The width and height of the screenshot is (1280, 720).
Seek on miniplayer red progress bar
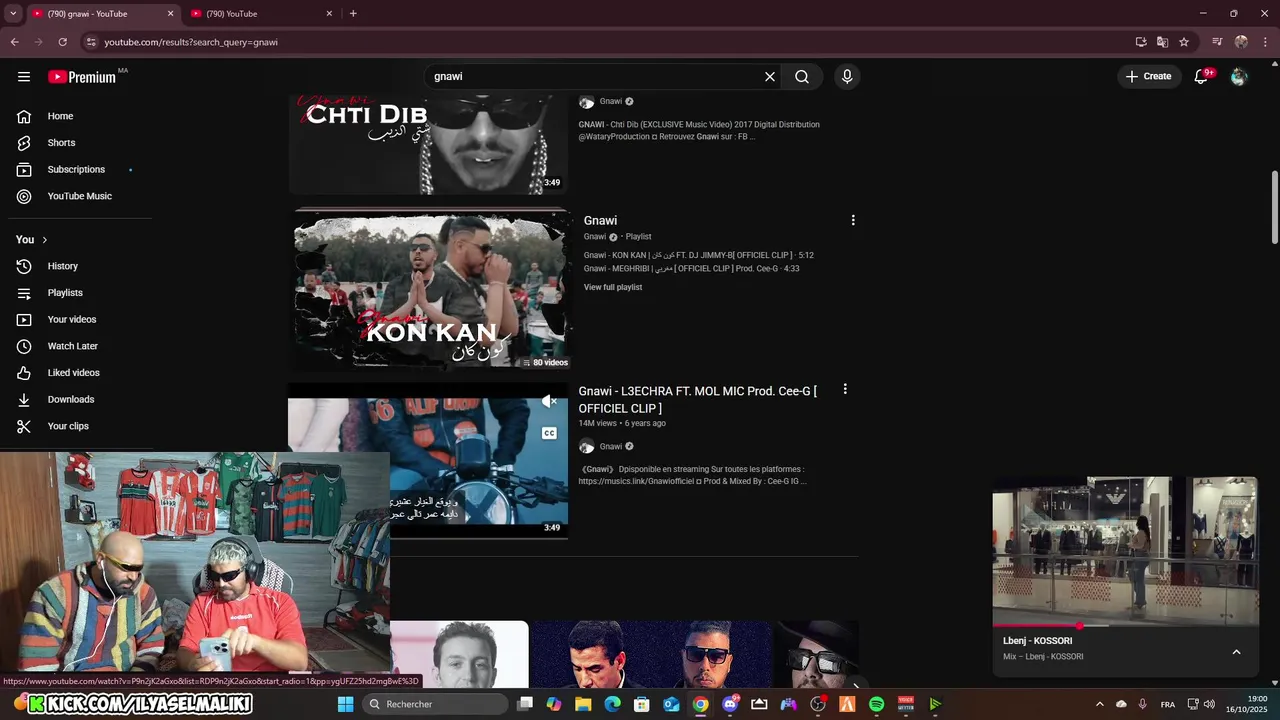[1125, 626]
